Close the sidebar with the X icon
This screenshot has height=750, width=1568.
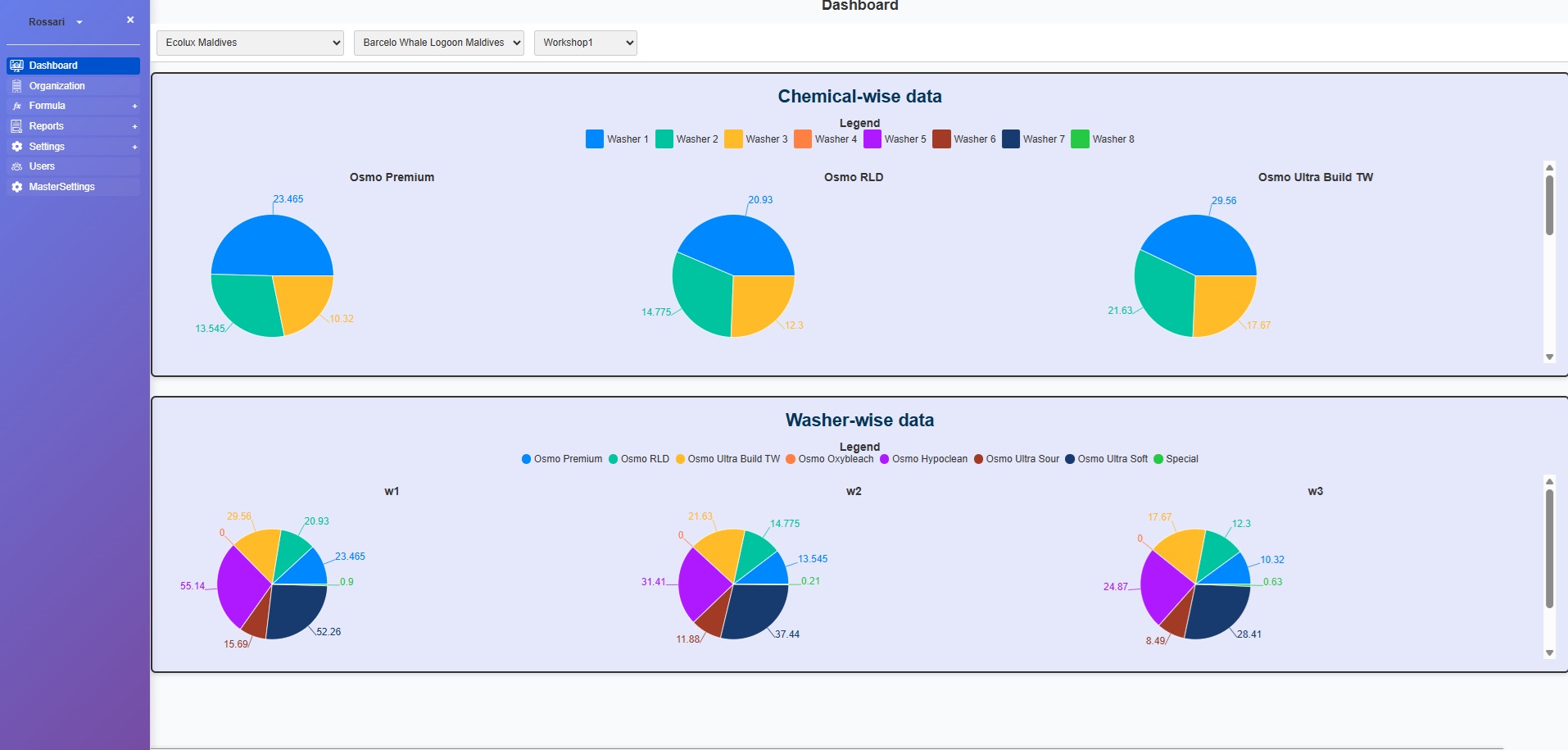tap(130, 20)
